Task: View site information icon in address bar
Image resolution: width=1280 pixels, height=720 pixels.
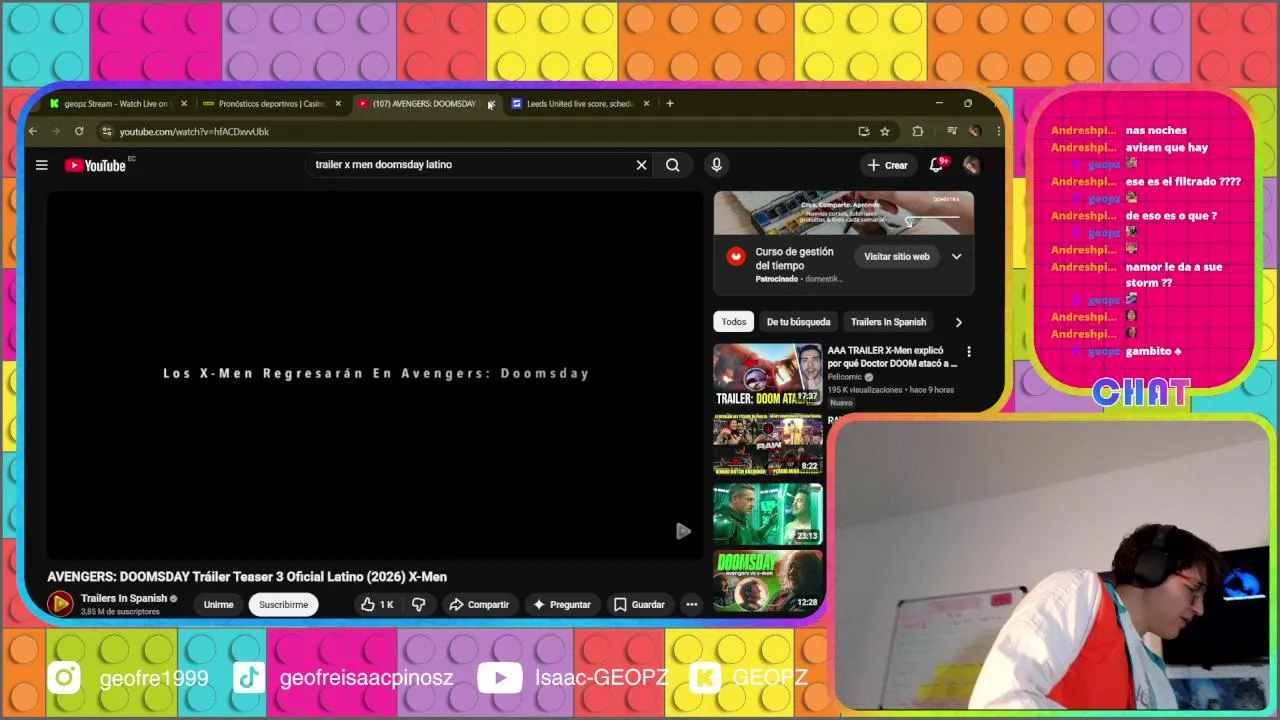Action: (x=106, y=131)
